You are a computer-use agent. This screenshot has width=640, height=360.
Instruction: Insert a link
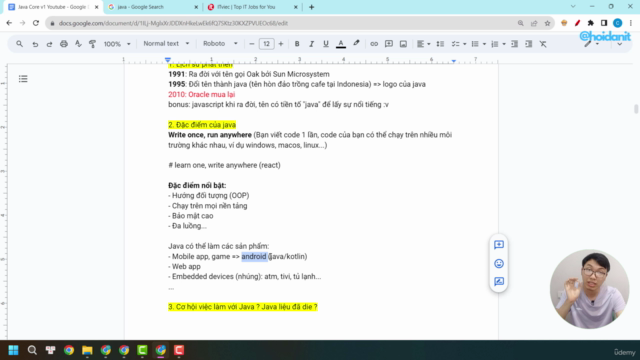coord(374,44)
